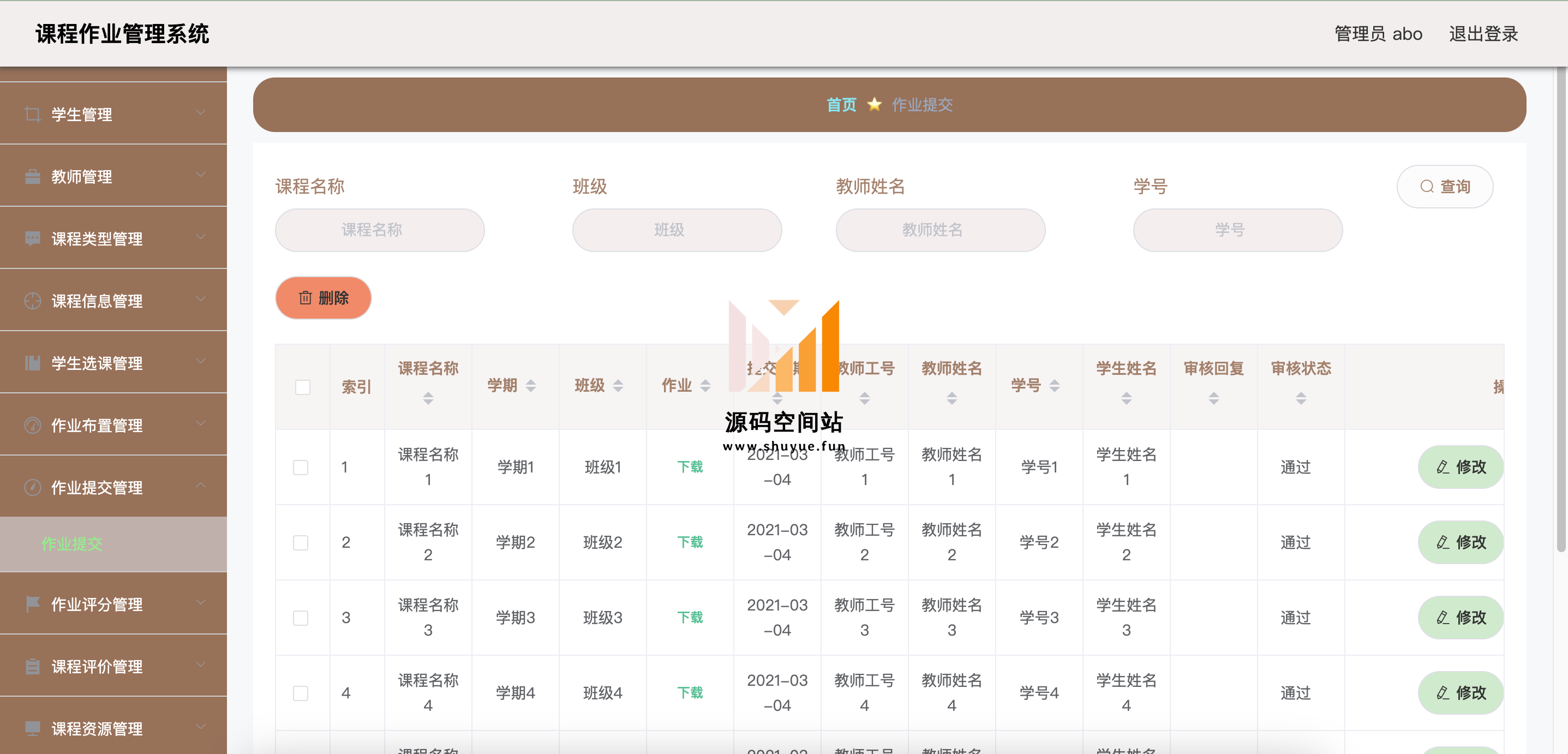Sort by 学号 column arrows
This screenshot has width=1568, height=754.
point(1054,385)
